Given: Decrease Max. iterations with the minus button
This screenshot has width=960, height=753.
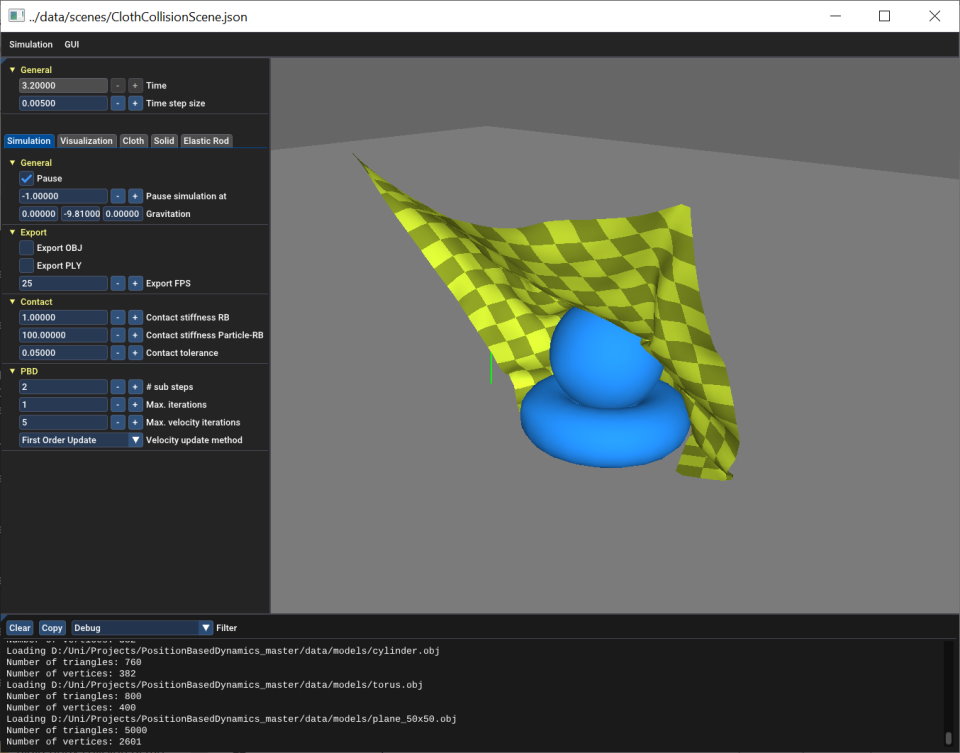Looking at the screenshot, I should 117,404.
